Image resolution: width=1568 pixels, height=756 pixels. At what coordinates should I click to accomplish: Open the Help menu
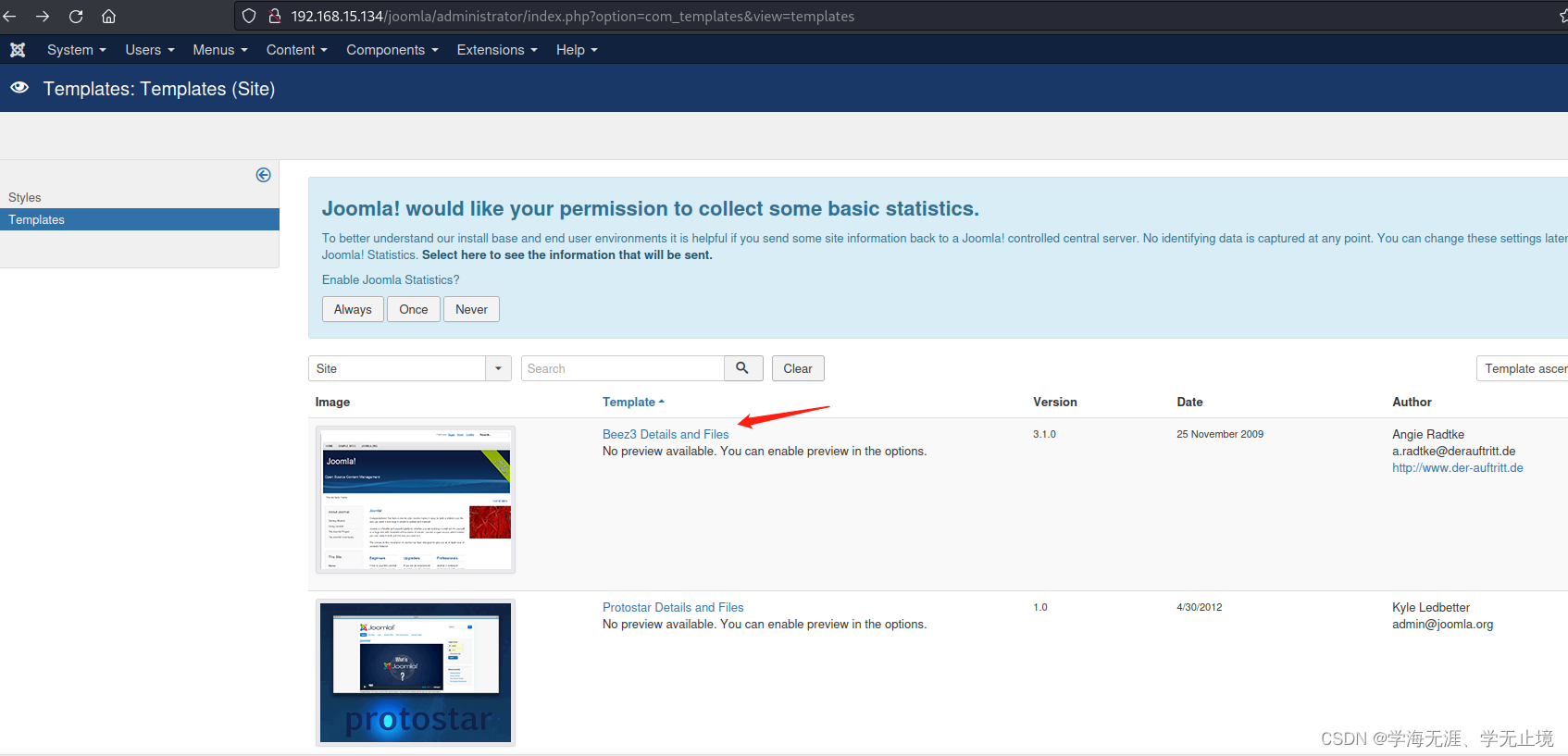tap(577, 50)
